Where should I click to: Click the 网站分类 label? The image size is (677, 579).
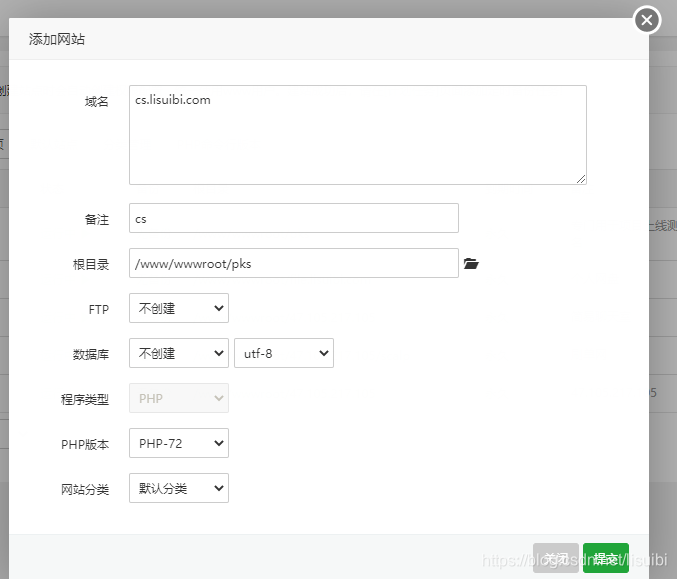(x=85, y=490)
